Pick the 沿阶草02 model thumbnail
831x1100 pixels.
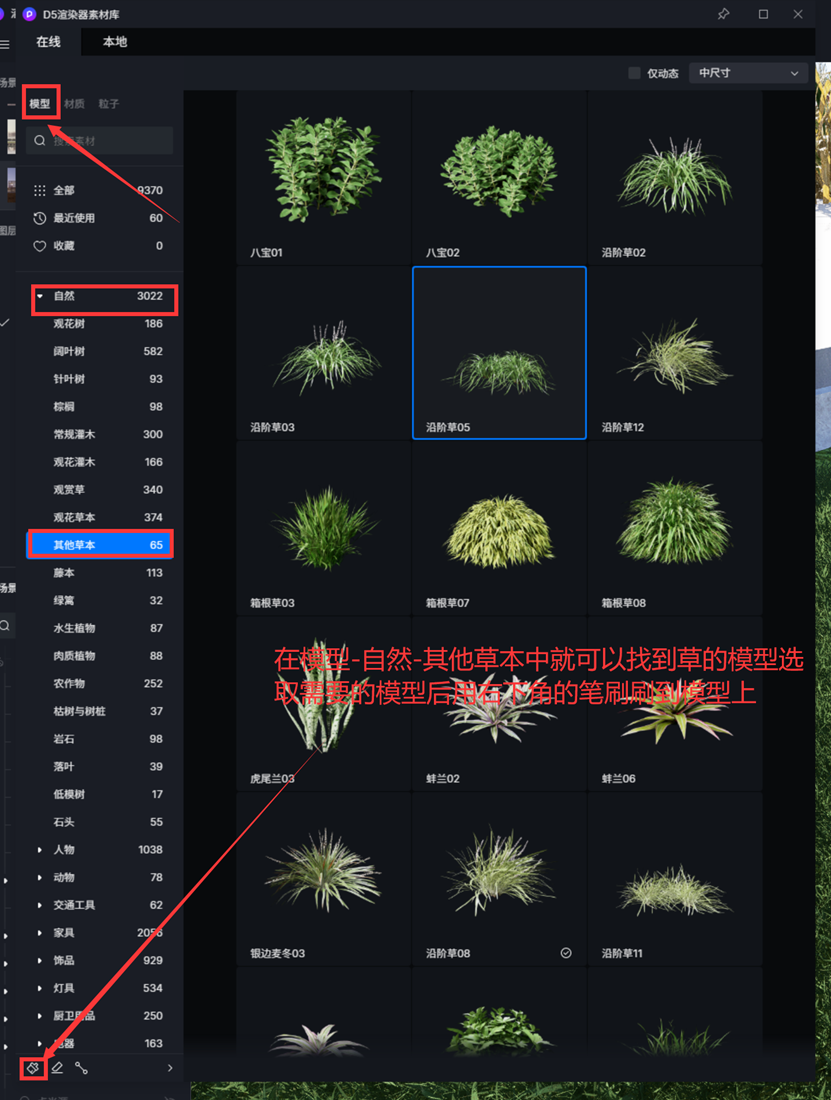pyautogui.click(x=675, y=177)
